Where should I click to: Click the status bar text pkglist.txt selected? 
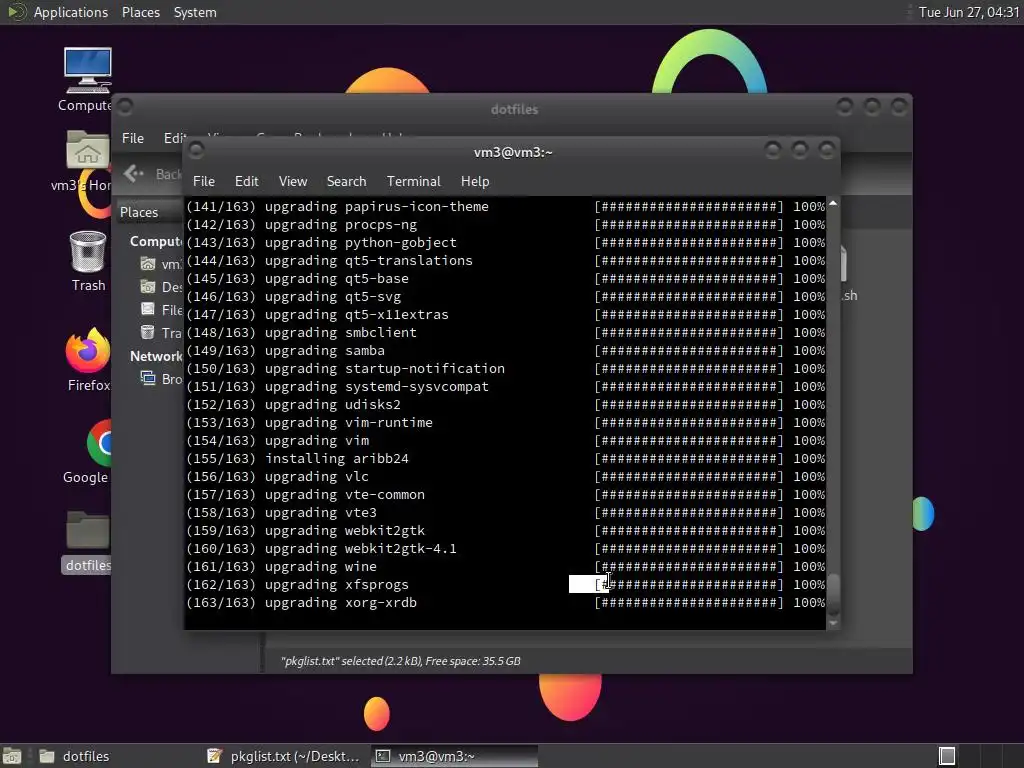pos(400,661)
